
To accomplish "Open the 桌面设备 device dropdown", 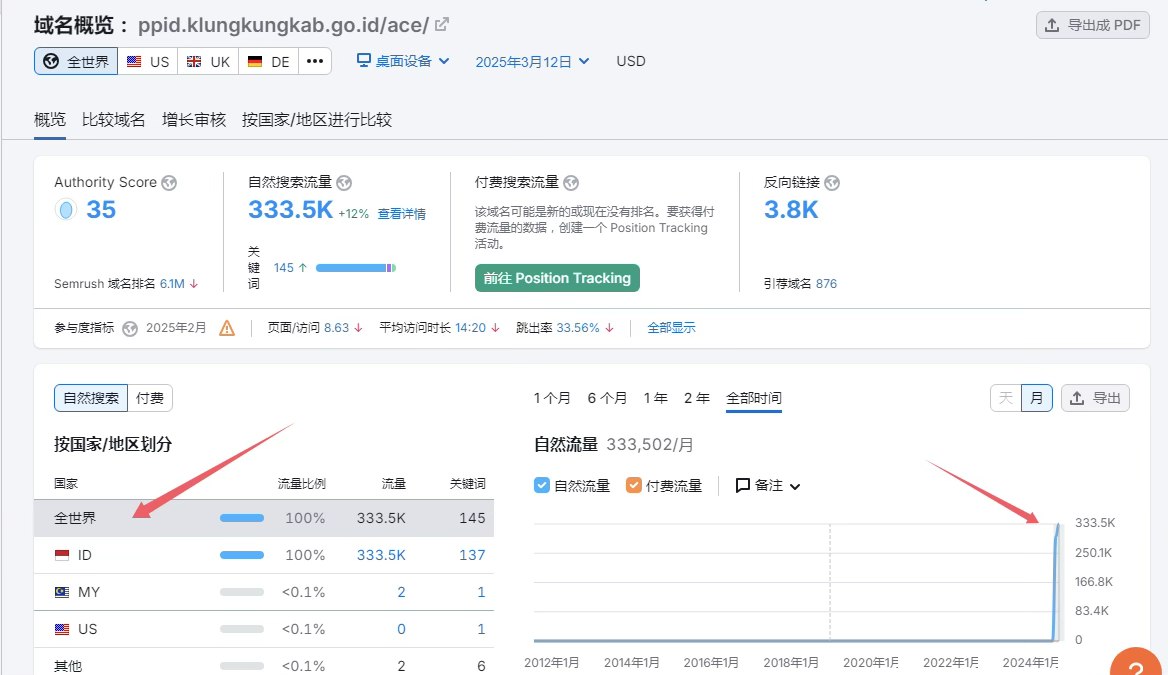I will 404,61.
